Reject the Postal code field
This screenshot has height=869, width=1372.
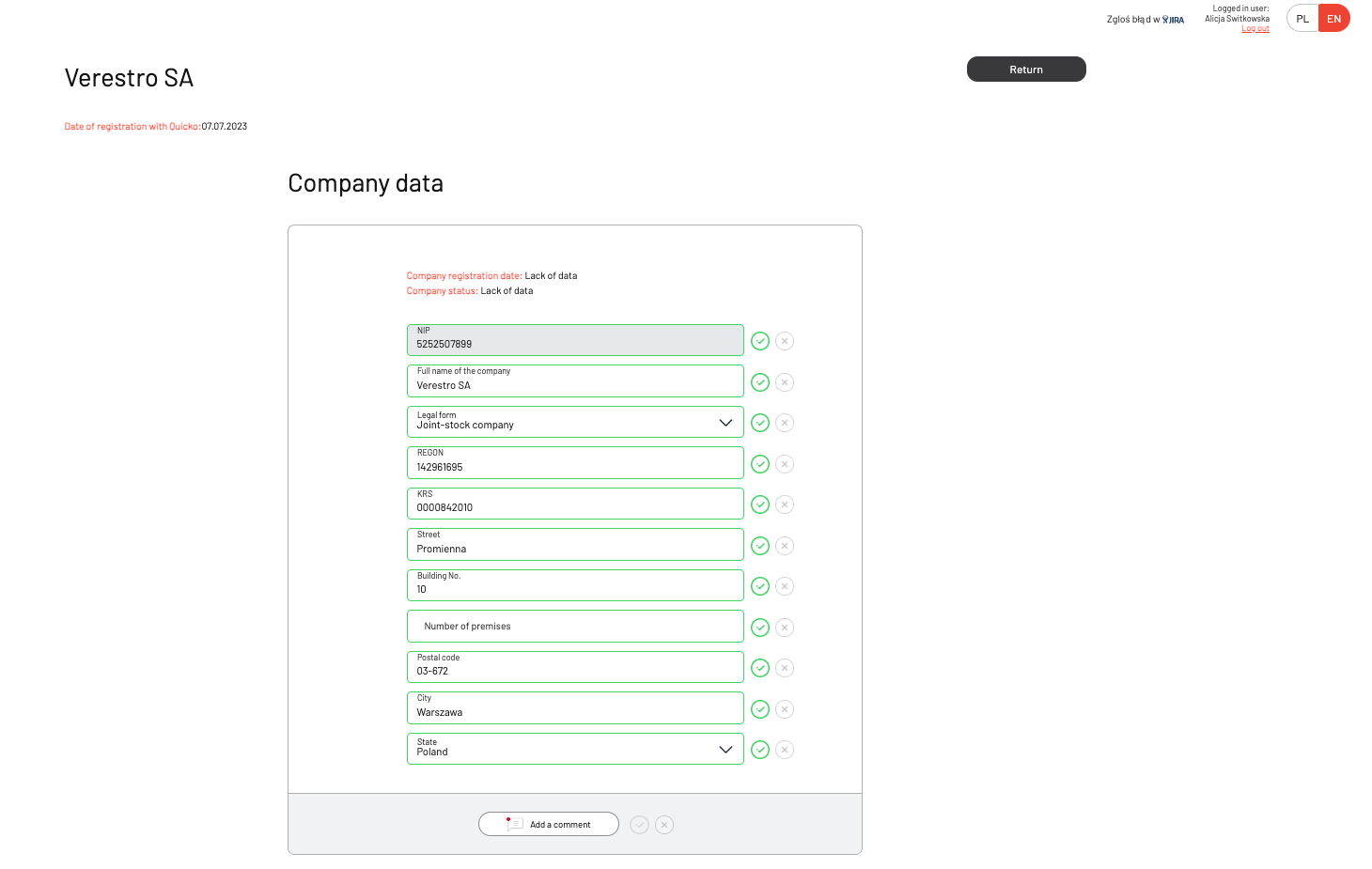pyautogui.click(x=785, y=668)
